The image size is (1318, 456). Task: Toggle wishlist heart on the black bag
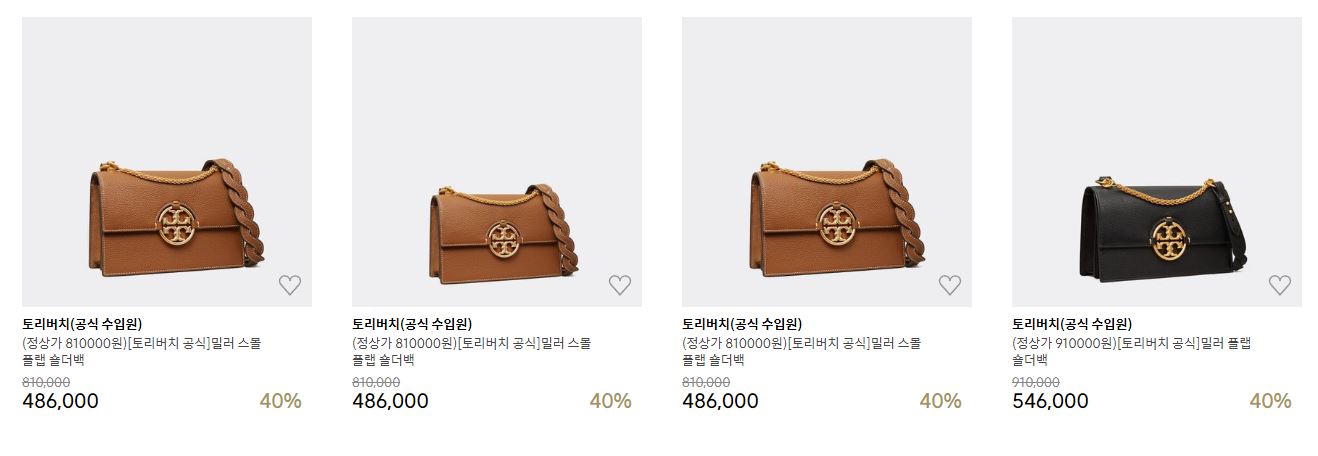tap(1279, 285)
